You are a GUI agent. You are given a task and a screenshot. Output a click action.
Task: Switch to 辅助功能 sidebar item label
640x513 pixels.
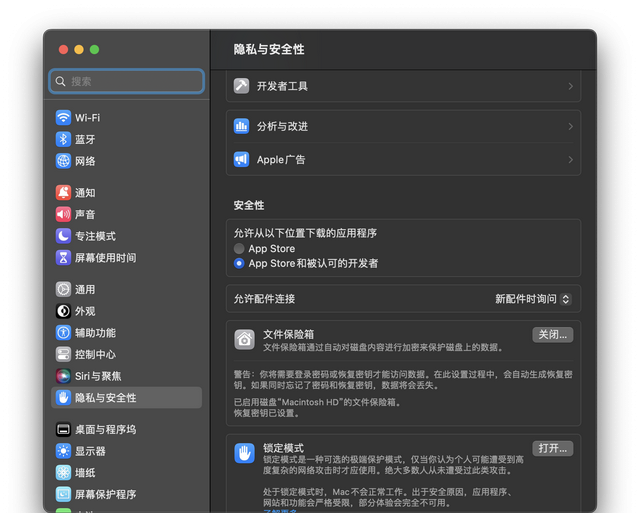[x=95, y=333]
